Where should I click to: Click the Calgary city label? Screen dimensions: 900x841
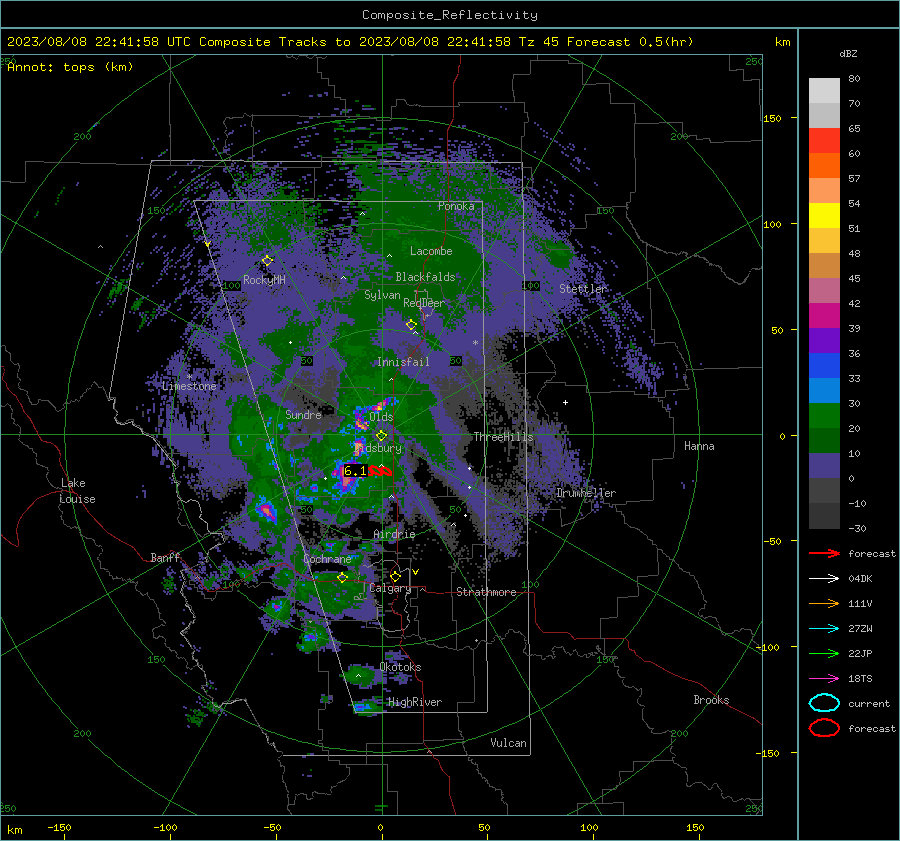(390, 588)
